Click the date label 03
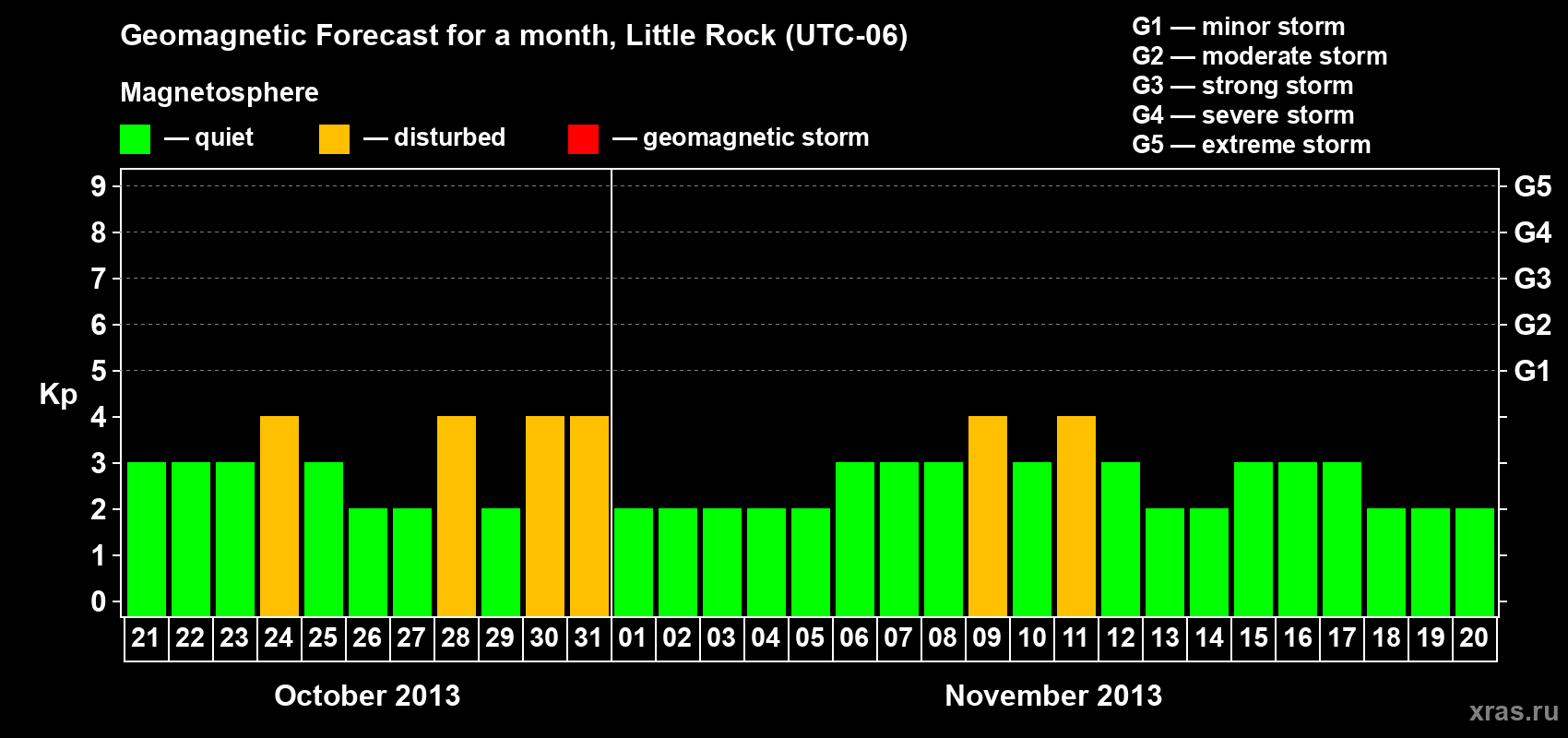 point(721,637)
